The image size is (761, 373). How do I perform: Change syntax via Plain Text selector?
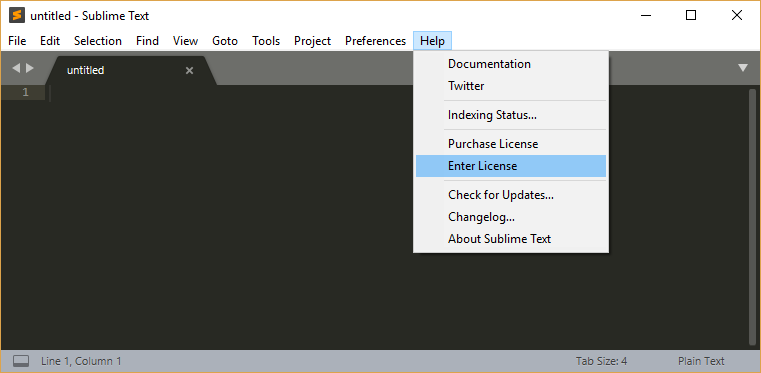[x=701, y=361]
